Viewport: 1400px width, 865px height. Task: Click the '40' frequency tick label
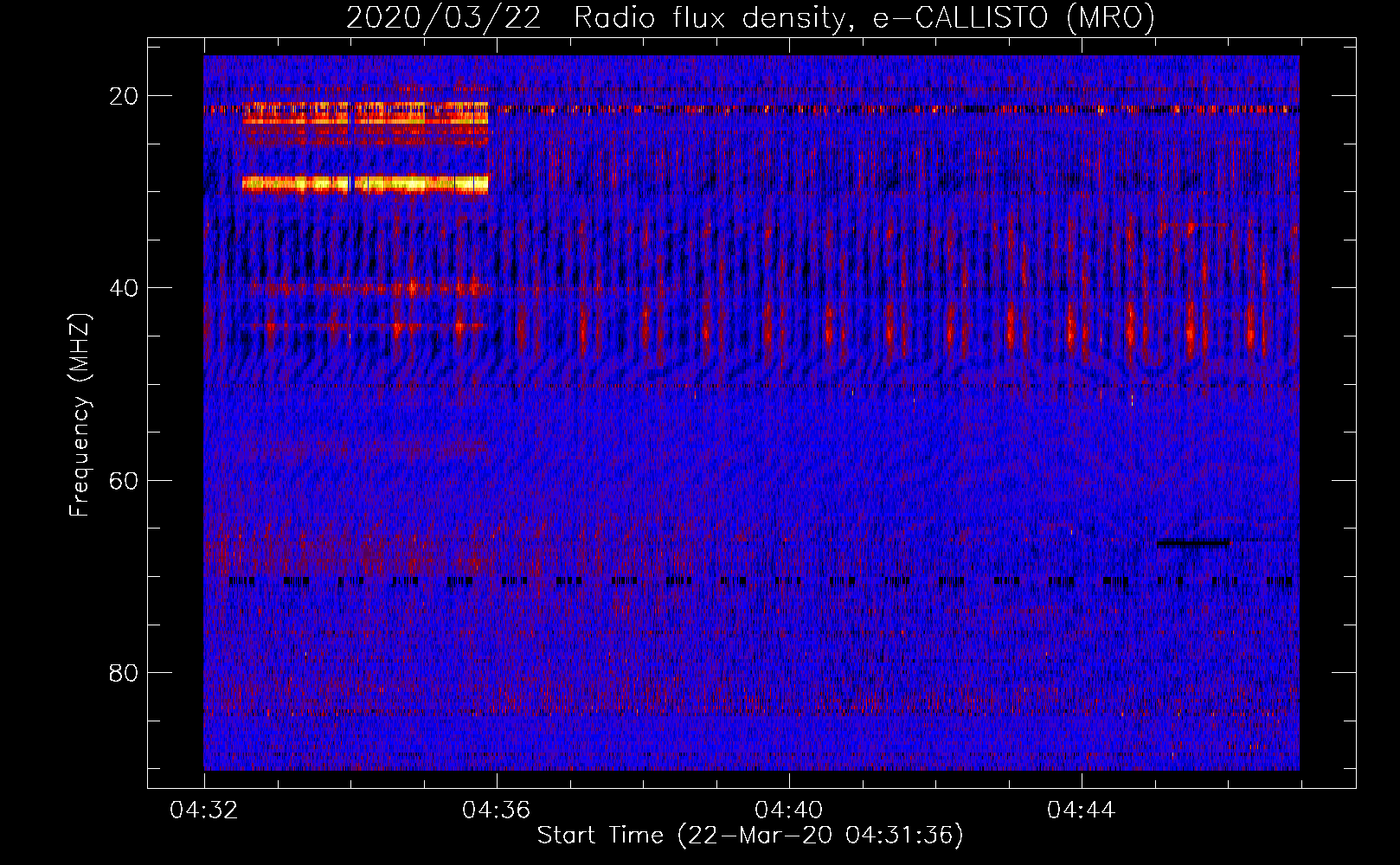[124, 288]
